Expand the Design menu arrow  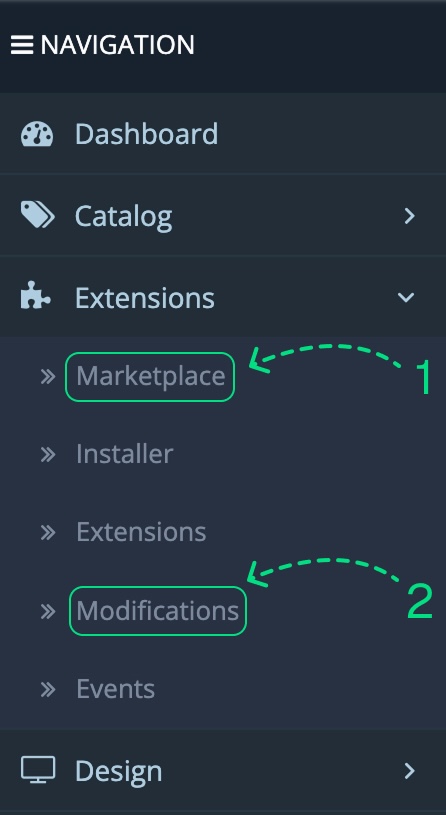410,771
